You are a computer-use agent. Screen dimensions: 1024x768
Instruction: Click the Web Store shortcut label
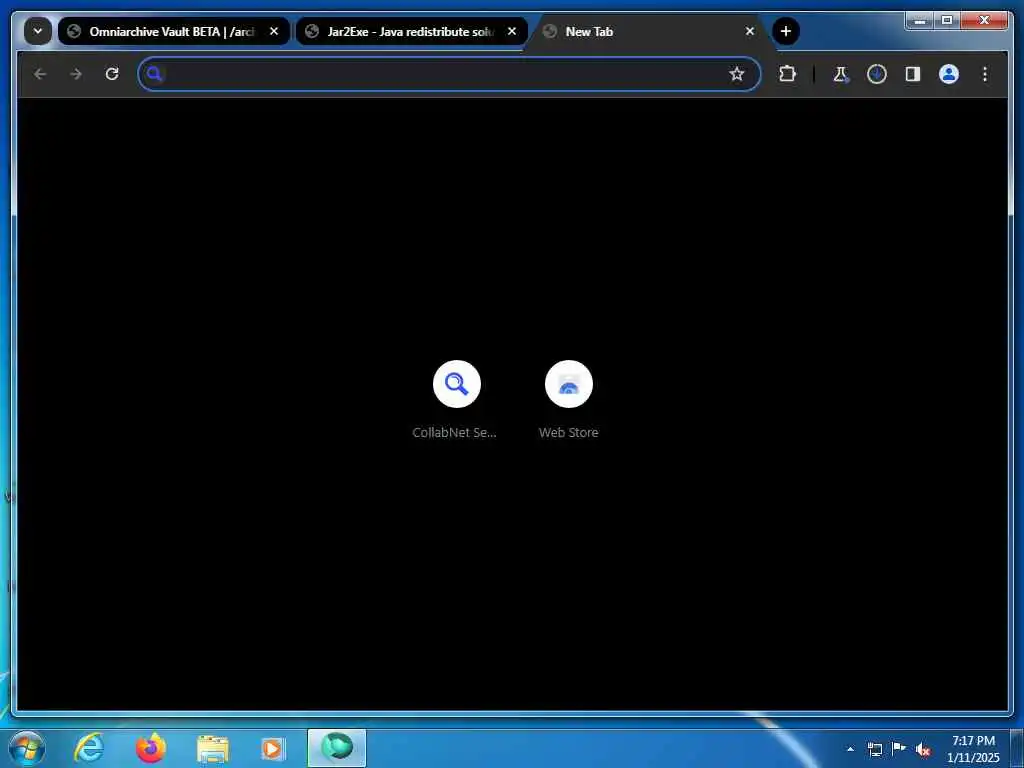(x=569, y=432)
